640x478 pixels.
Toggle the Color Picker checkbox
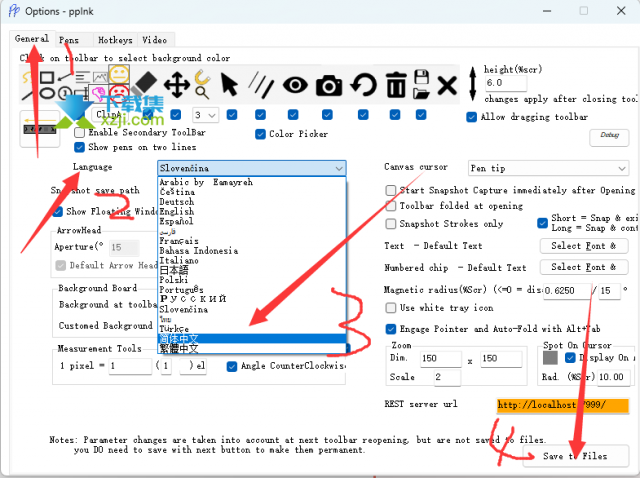[x=260, y=134]
